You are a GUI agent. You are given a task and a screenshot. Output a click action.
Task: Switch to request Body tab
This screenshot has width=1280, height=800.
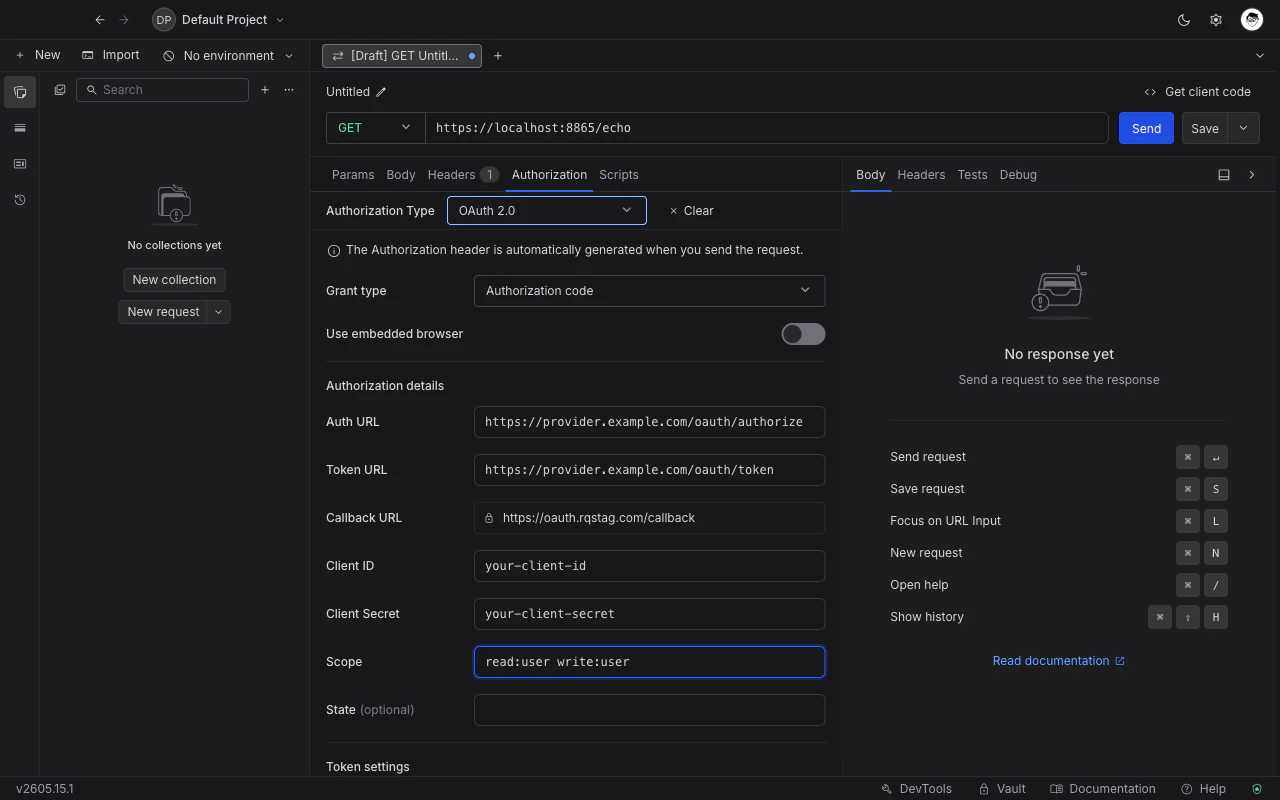401,175
